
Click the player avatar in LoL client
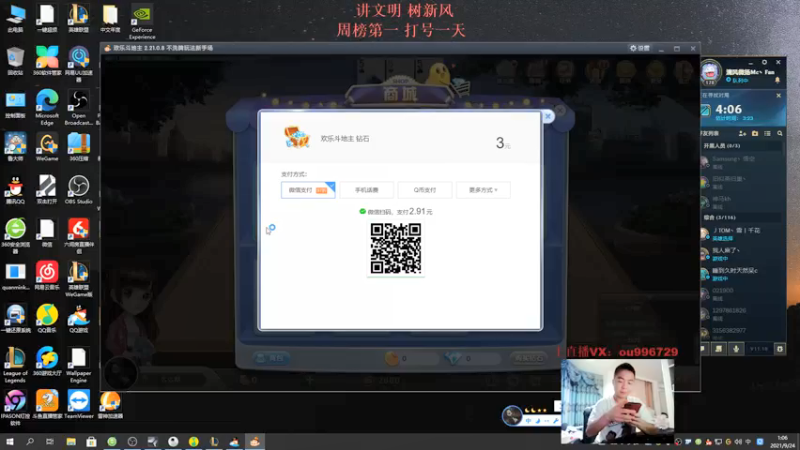(710, 72)
